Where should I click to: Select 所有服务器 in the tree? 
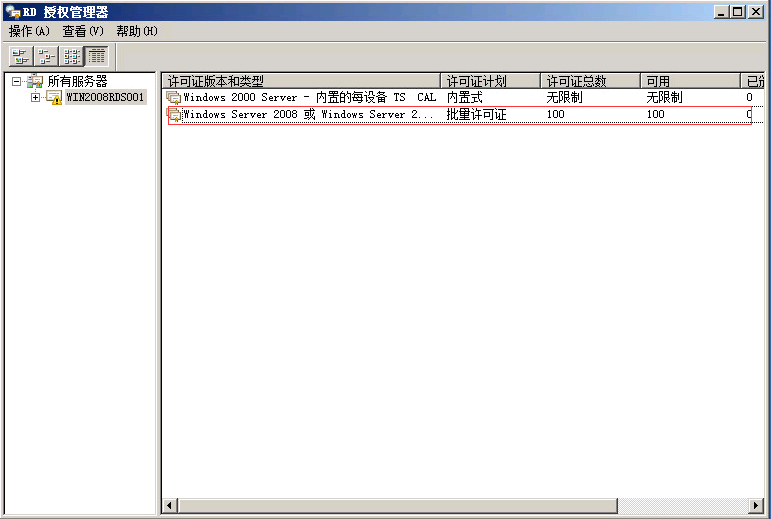77,82
